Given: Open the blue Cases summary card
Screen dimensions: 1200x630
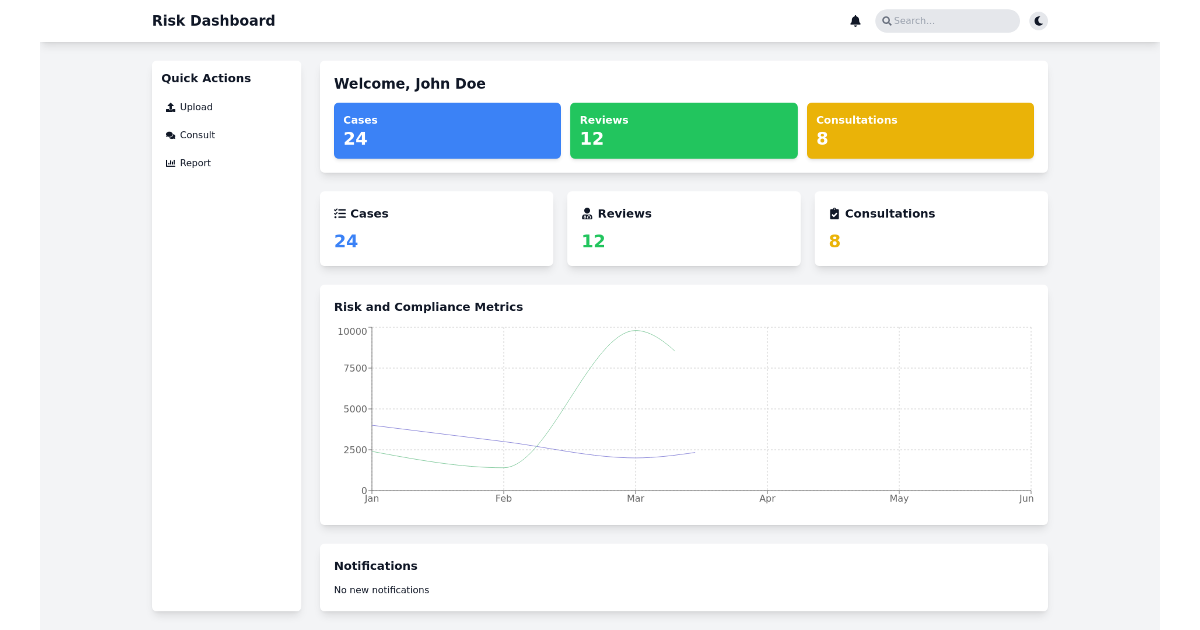Looking at the screenshot, I should point(447,130).
